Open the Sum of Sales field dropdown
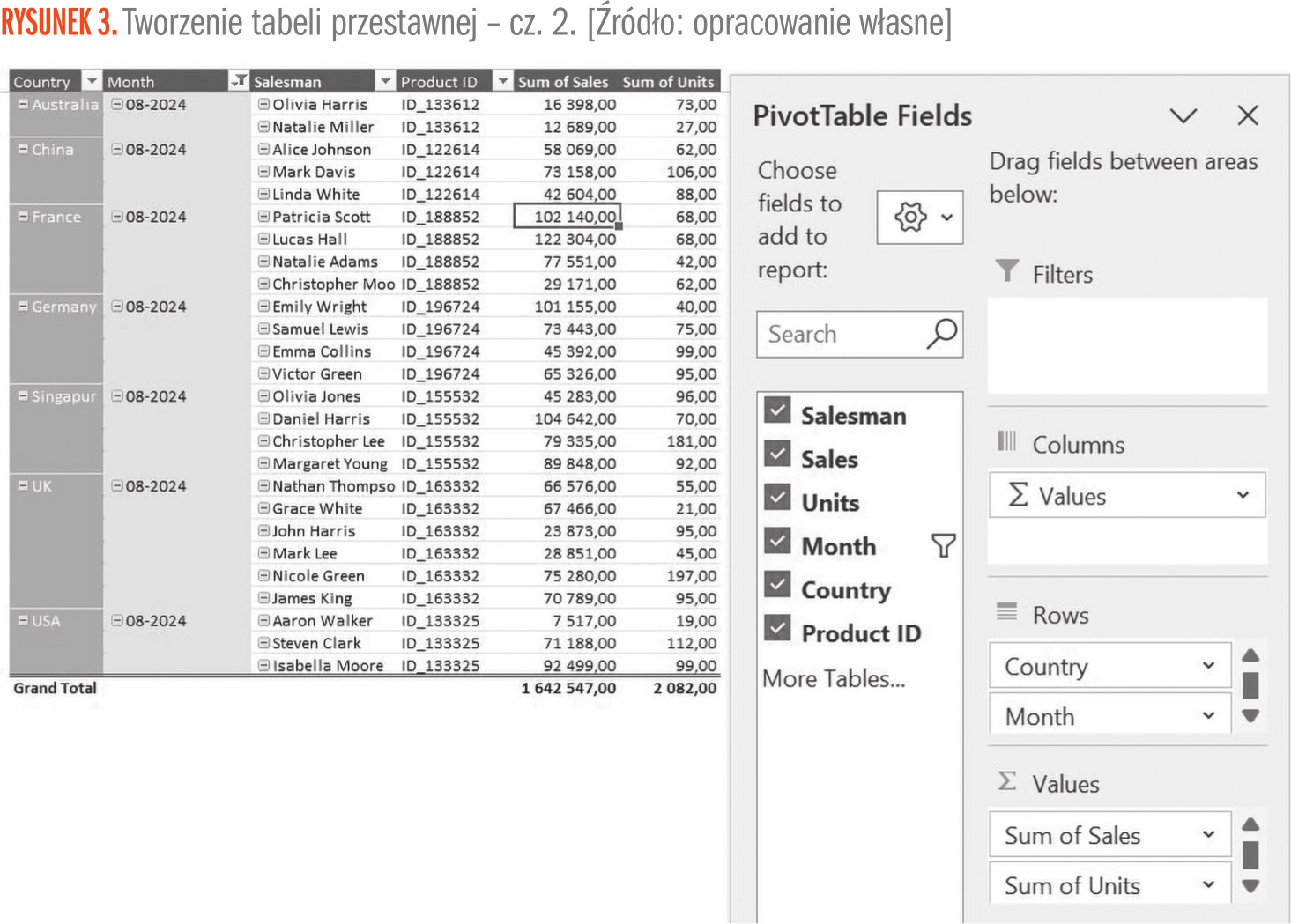 [x=1208, y=835]
